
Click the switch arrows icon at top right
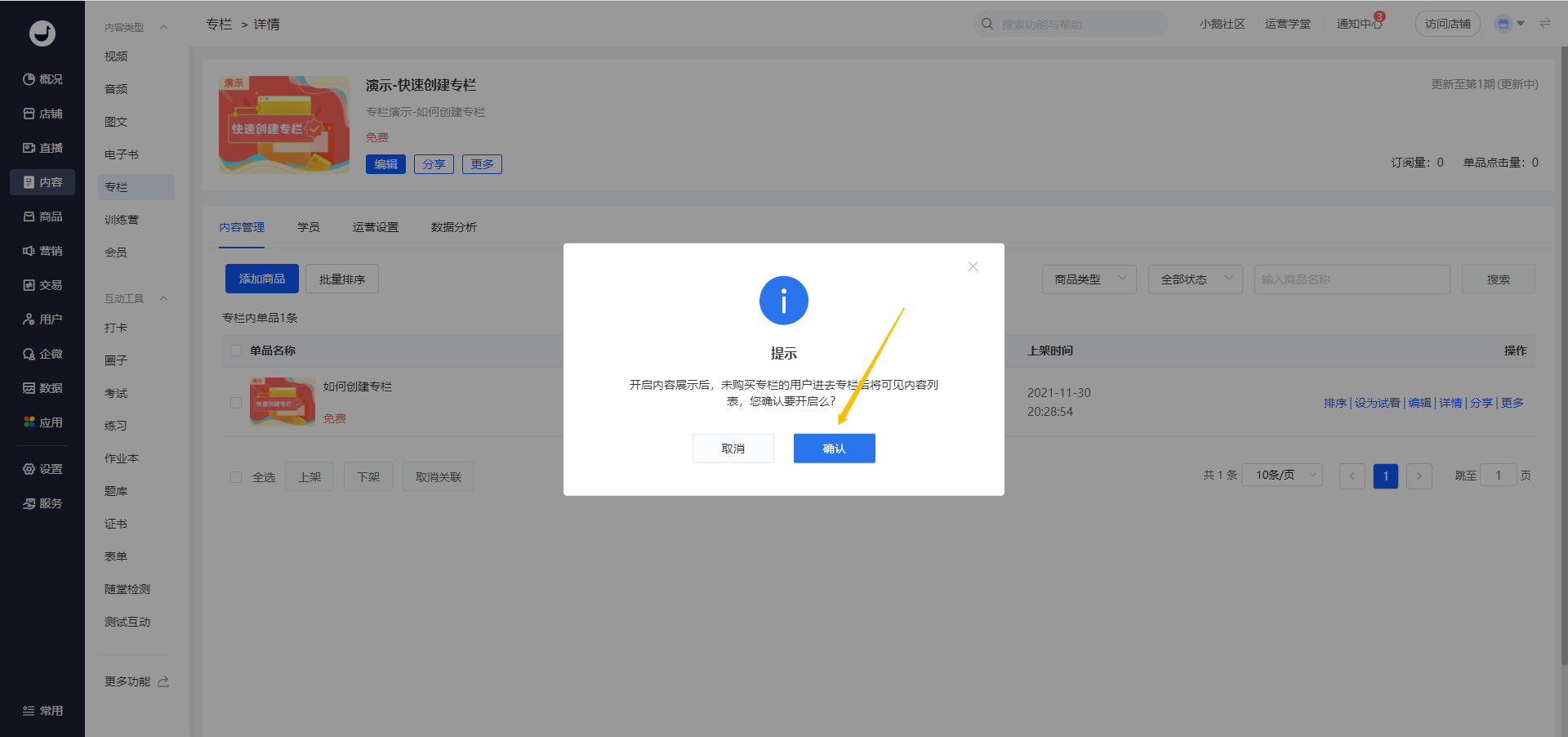click(1545, 24)
